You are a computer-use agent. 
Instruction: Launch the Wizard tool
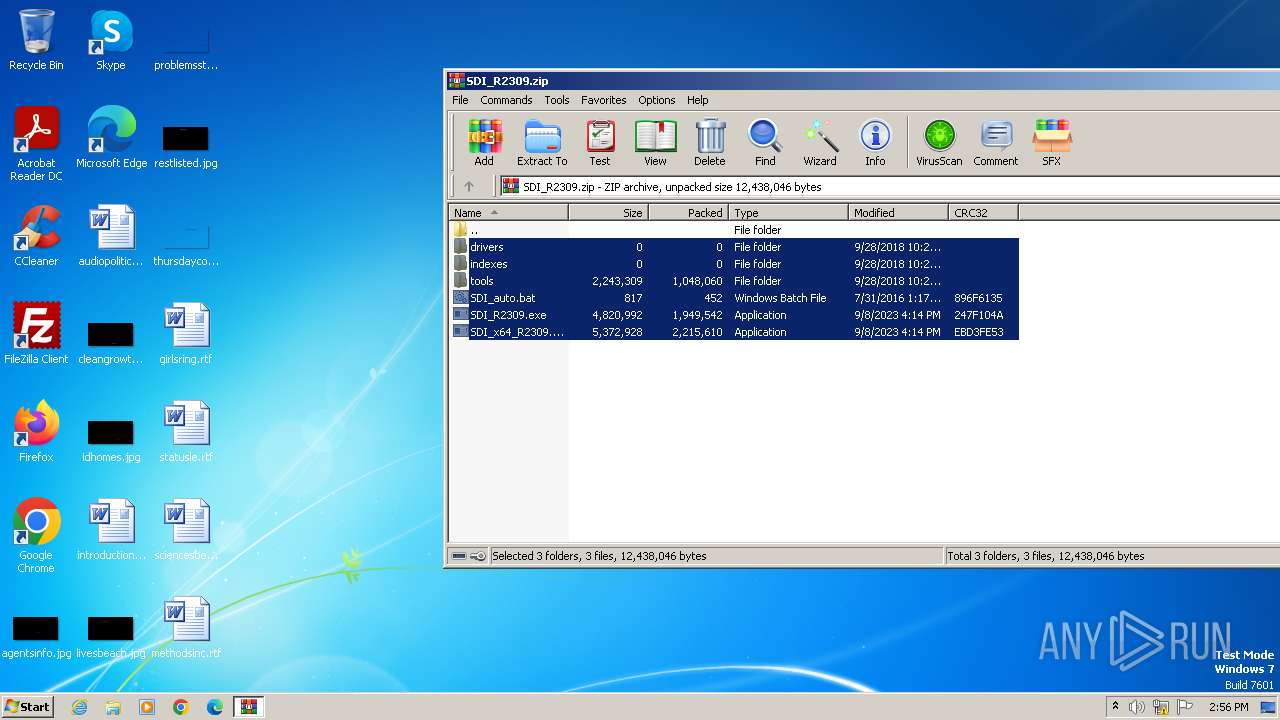tap(820, 143)
